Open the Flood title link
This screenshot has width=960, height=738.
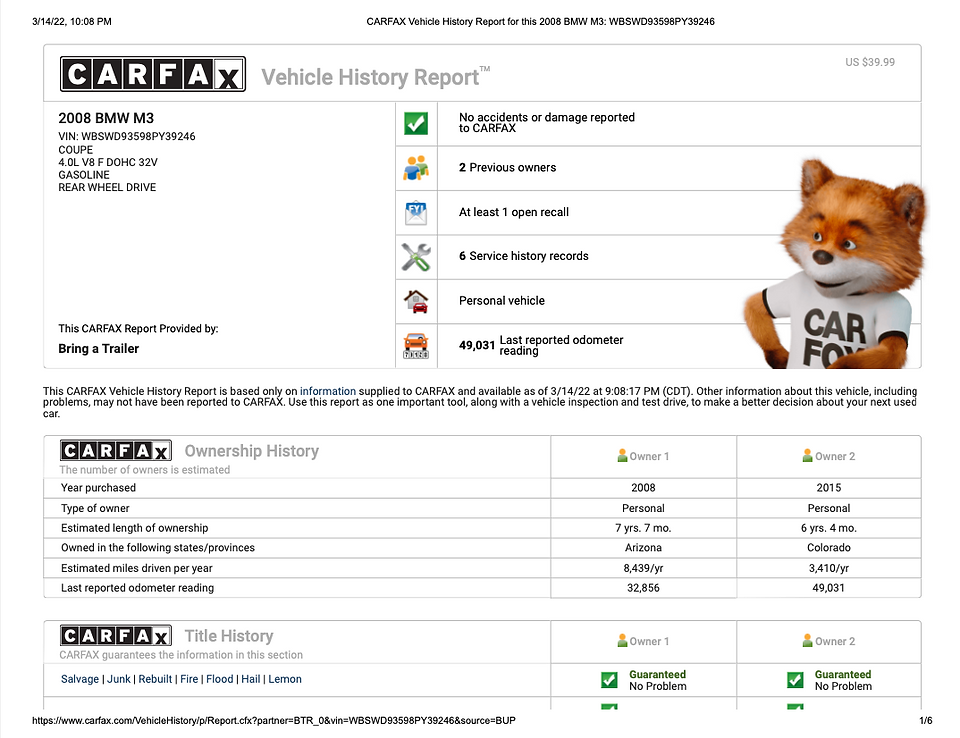[219, 679]
